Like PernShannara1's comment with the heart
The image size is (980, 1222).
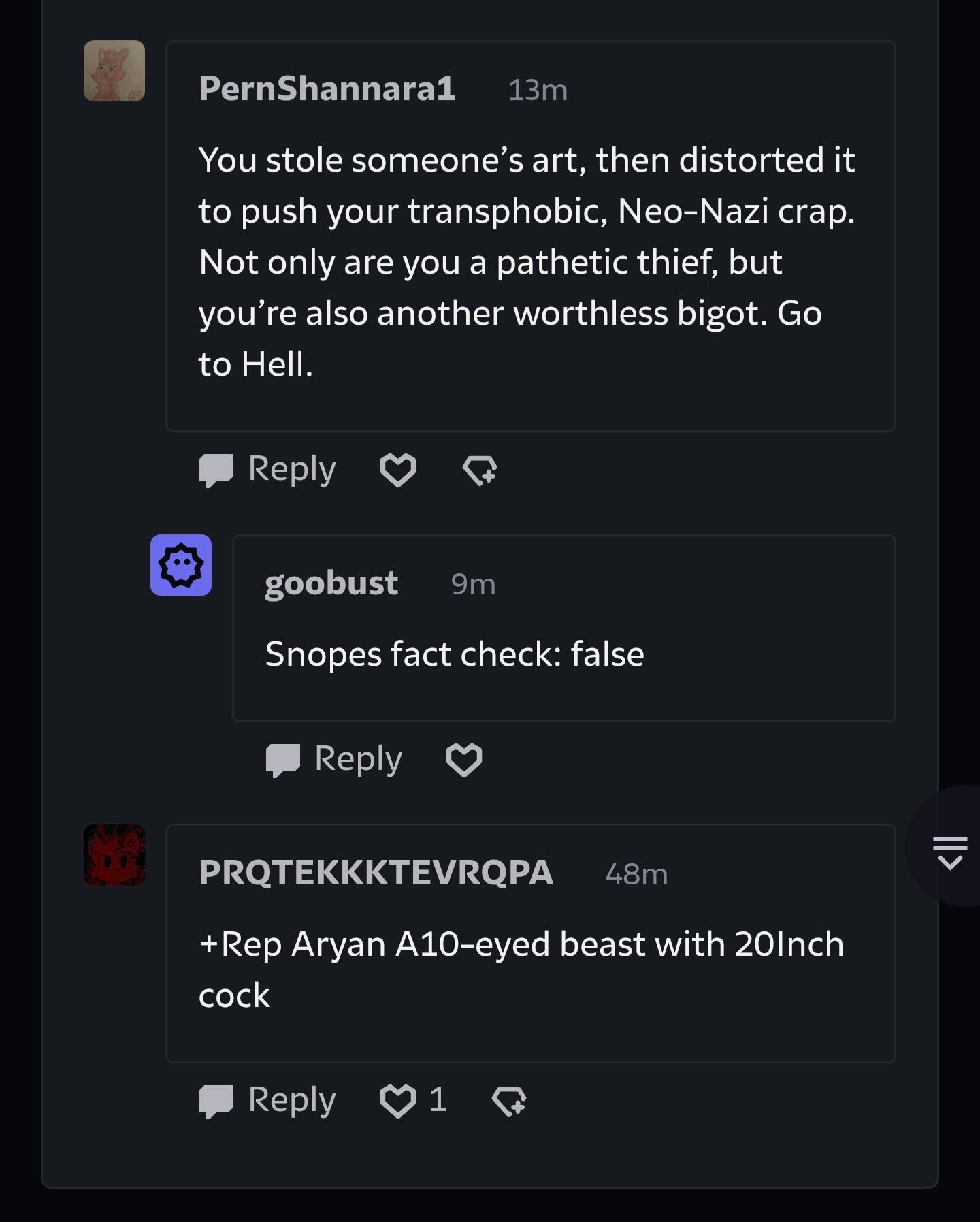pos(397,470)
